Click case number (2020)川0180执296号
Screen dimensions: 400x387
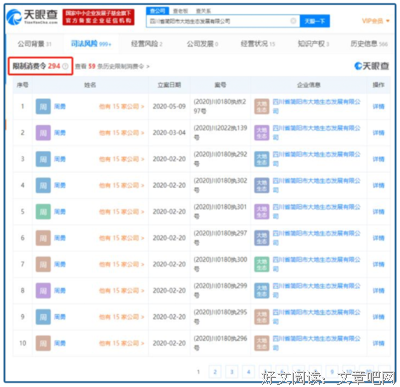tap(220, 343)
